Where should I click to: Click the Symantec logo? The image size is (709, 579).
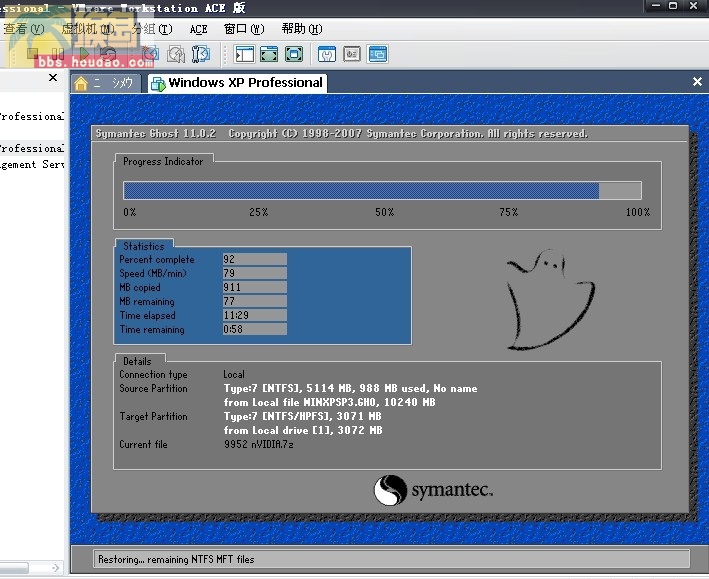click(433, 490)
